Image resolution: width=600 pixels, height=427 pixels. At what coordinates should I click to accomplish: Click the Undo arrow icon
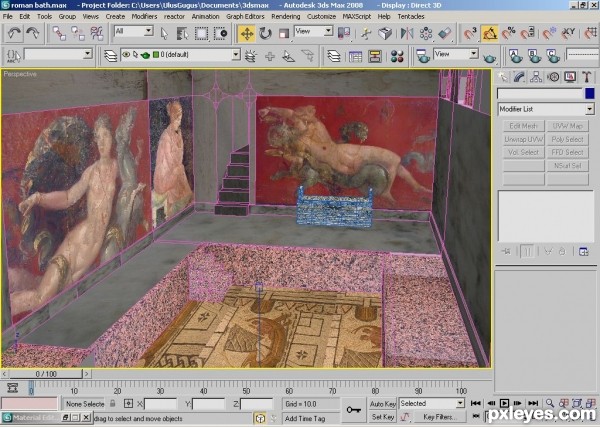(14, 34)
